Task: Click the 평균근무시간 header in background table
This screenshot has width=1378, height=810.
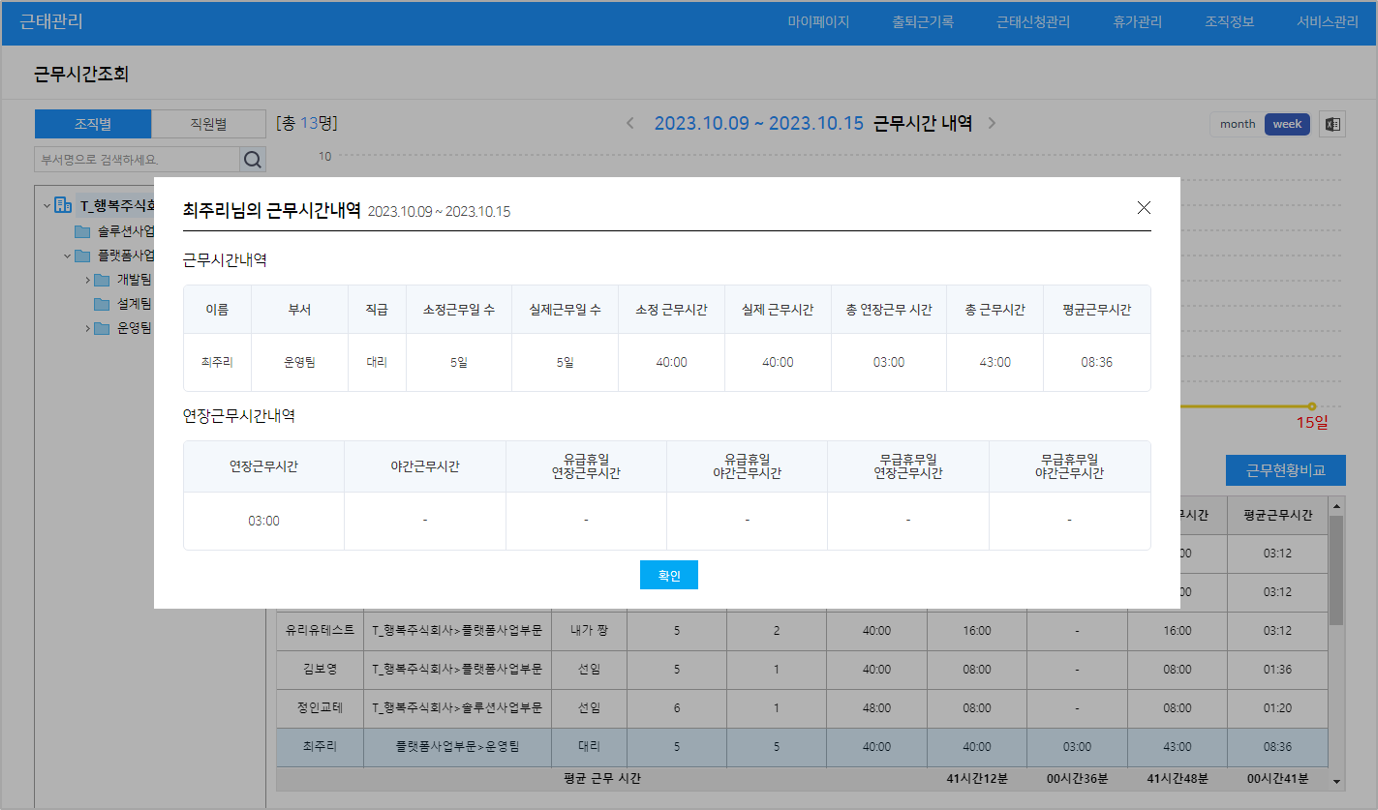Action: pos(1278,516)
